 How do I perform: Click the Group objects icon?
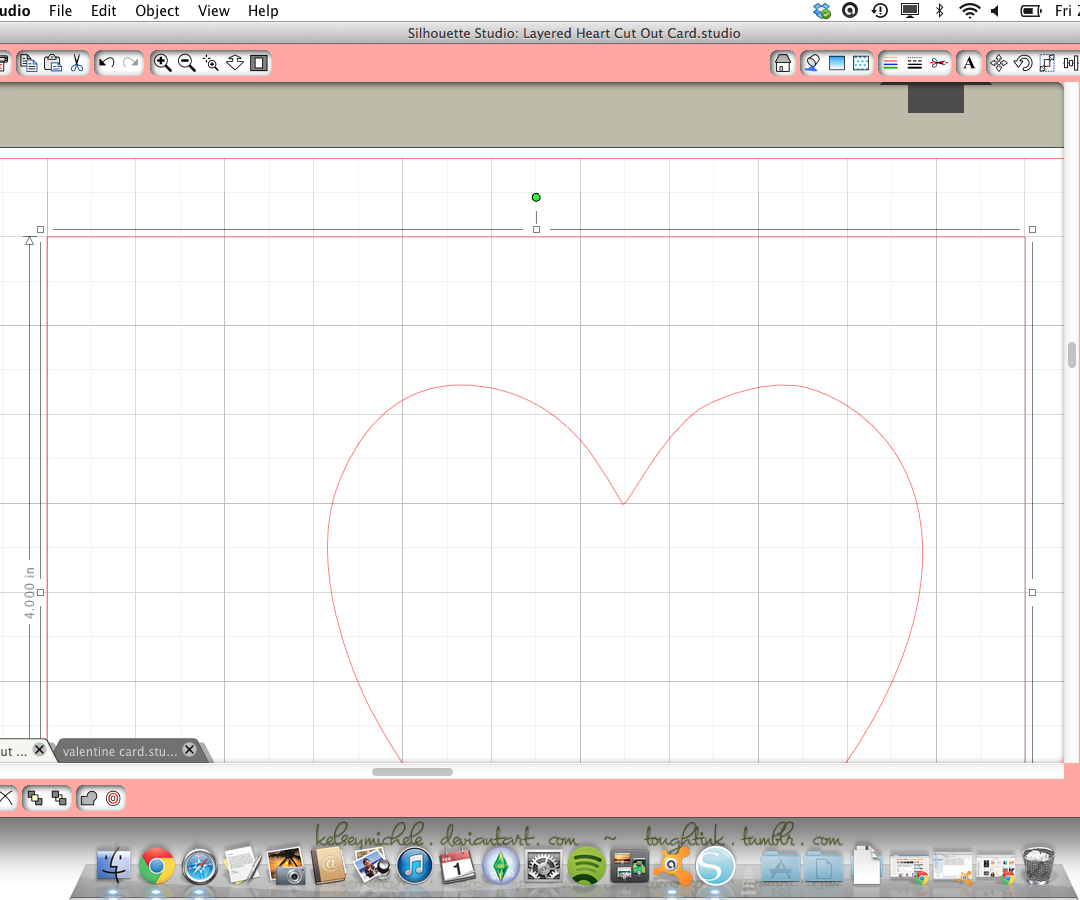[x=33, y=798]
